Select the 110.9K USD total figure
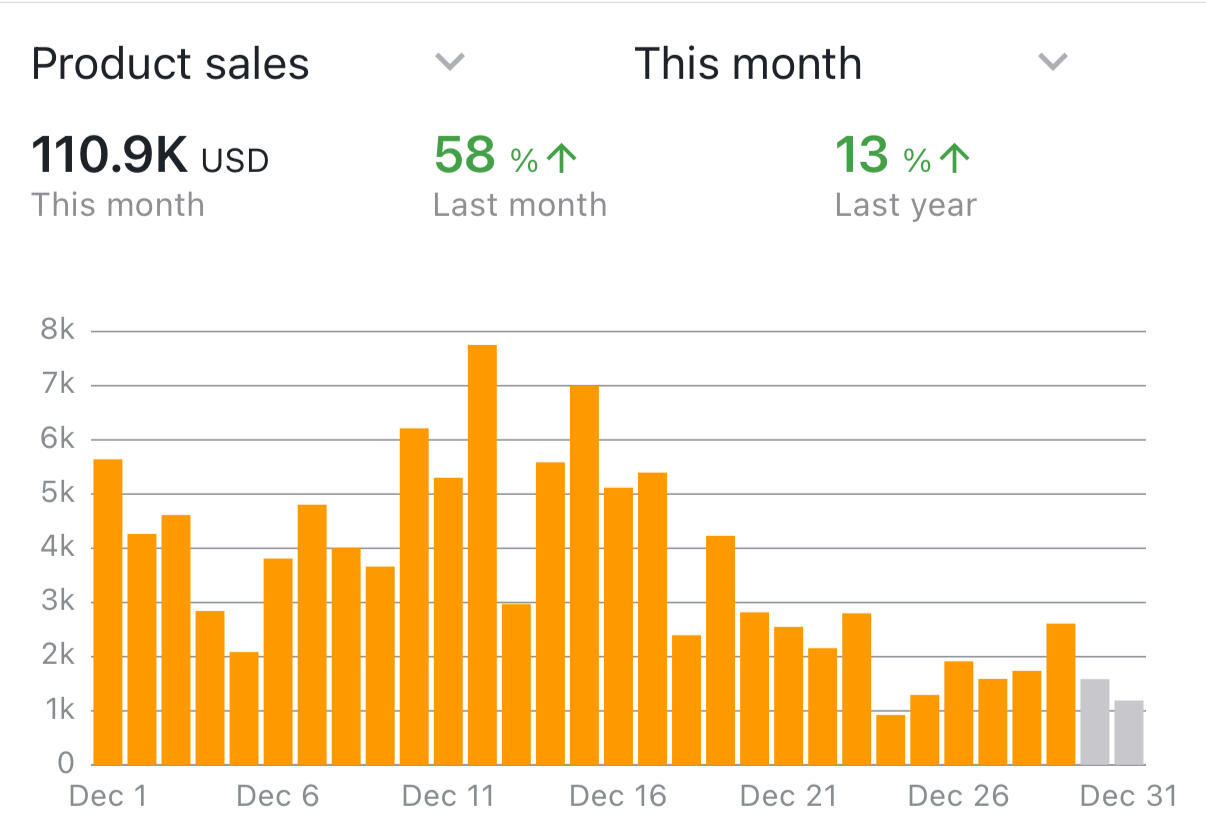The height and width of the screenshot is (835, 1206). point(150,157)
